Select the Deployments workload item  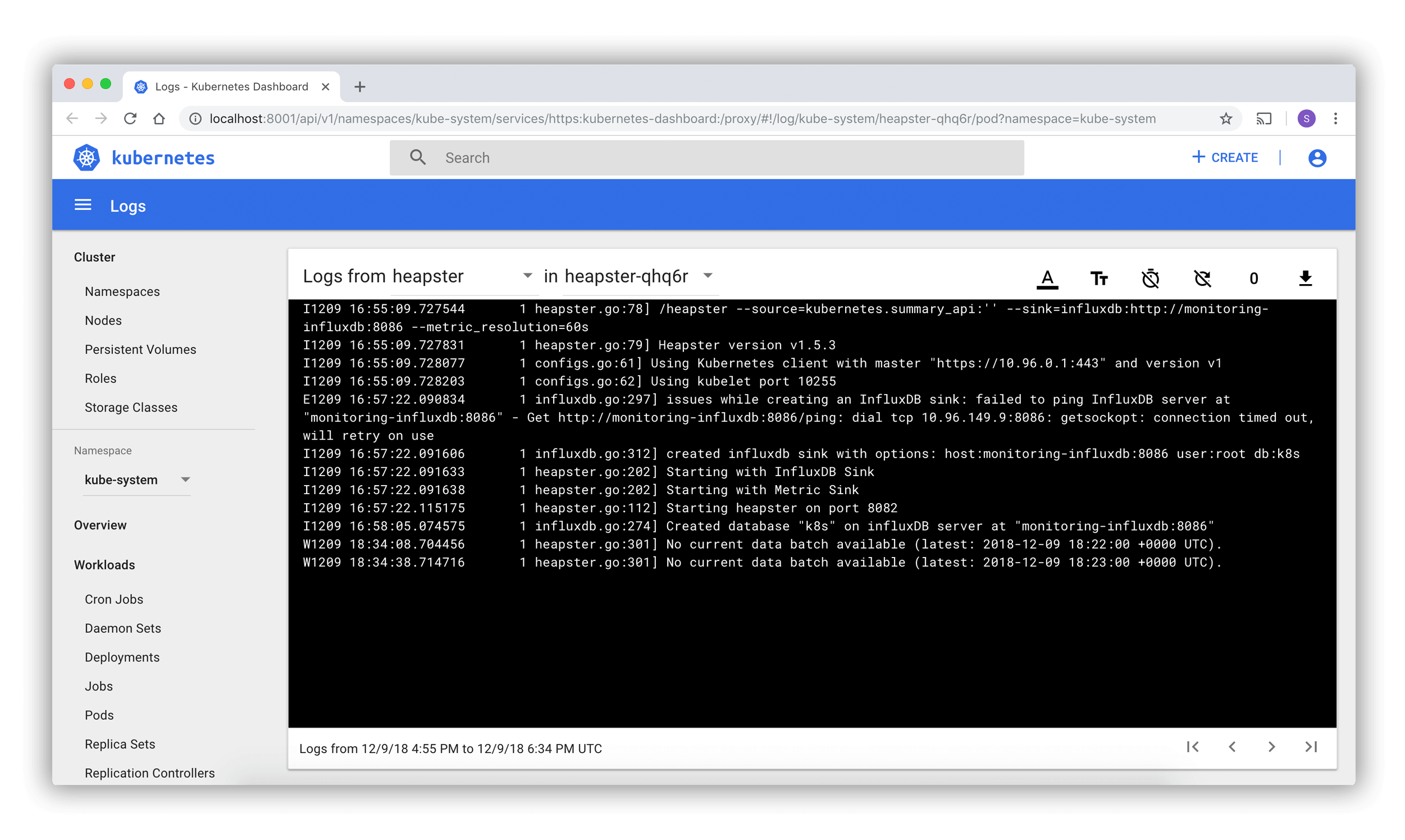click(x=122, y=657)
